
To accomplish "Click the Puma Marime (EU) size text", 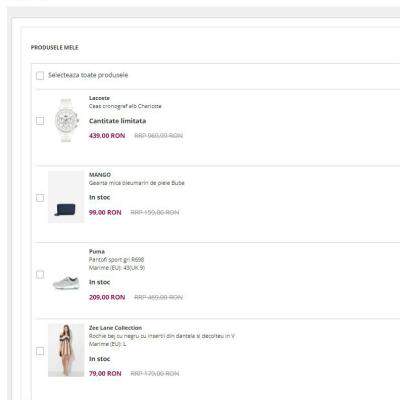I will (x=117, y=268).
